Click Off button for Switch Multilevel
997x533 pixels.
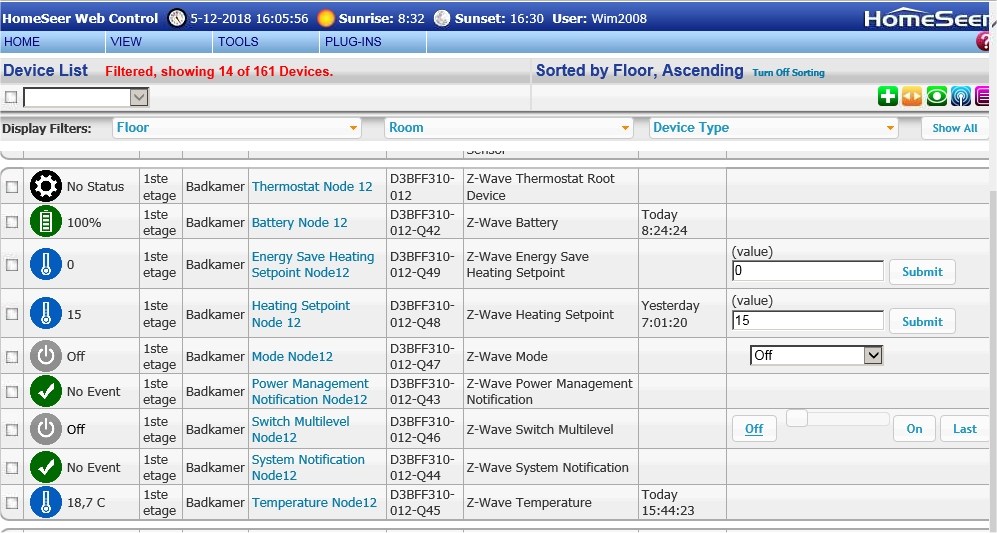[x=754, y=429]
